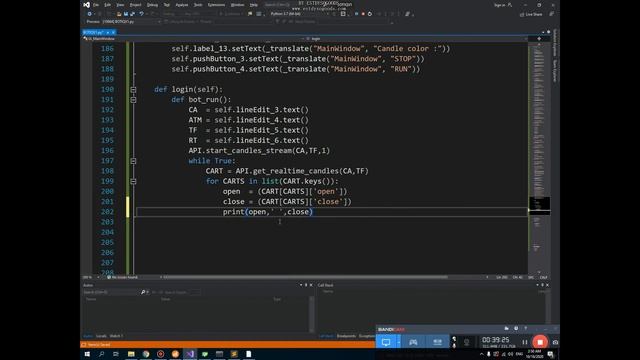The image size is (640, 360).
Task: Open the Edit menu
Action: pyautogui.click(x=107, y=5)
